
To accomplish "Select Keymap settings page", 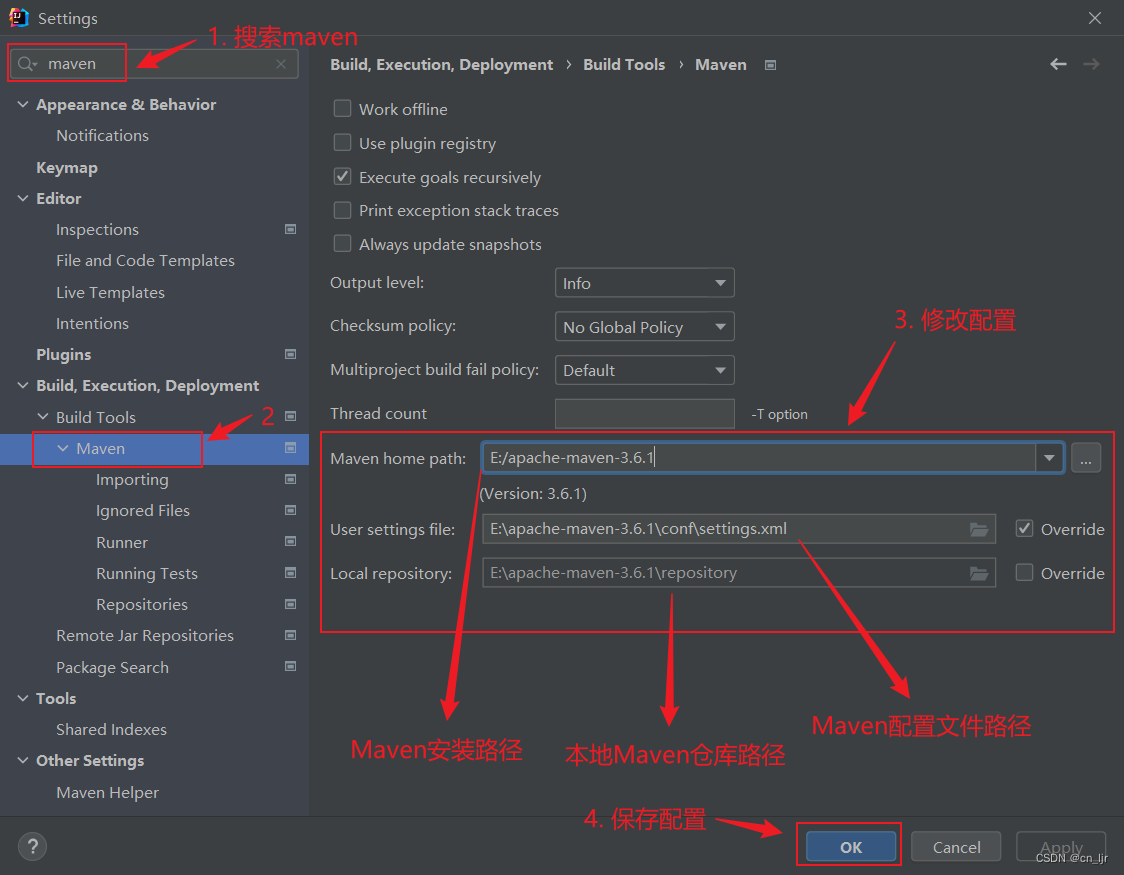I will [x=67, y=168].
